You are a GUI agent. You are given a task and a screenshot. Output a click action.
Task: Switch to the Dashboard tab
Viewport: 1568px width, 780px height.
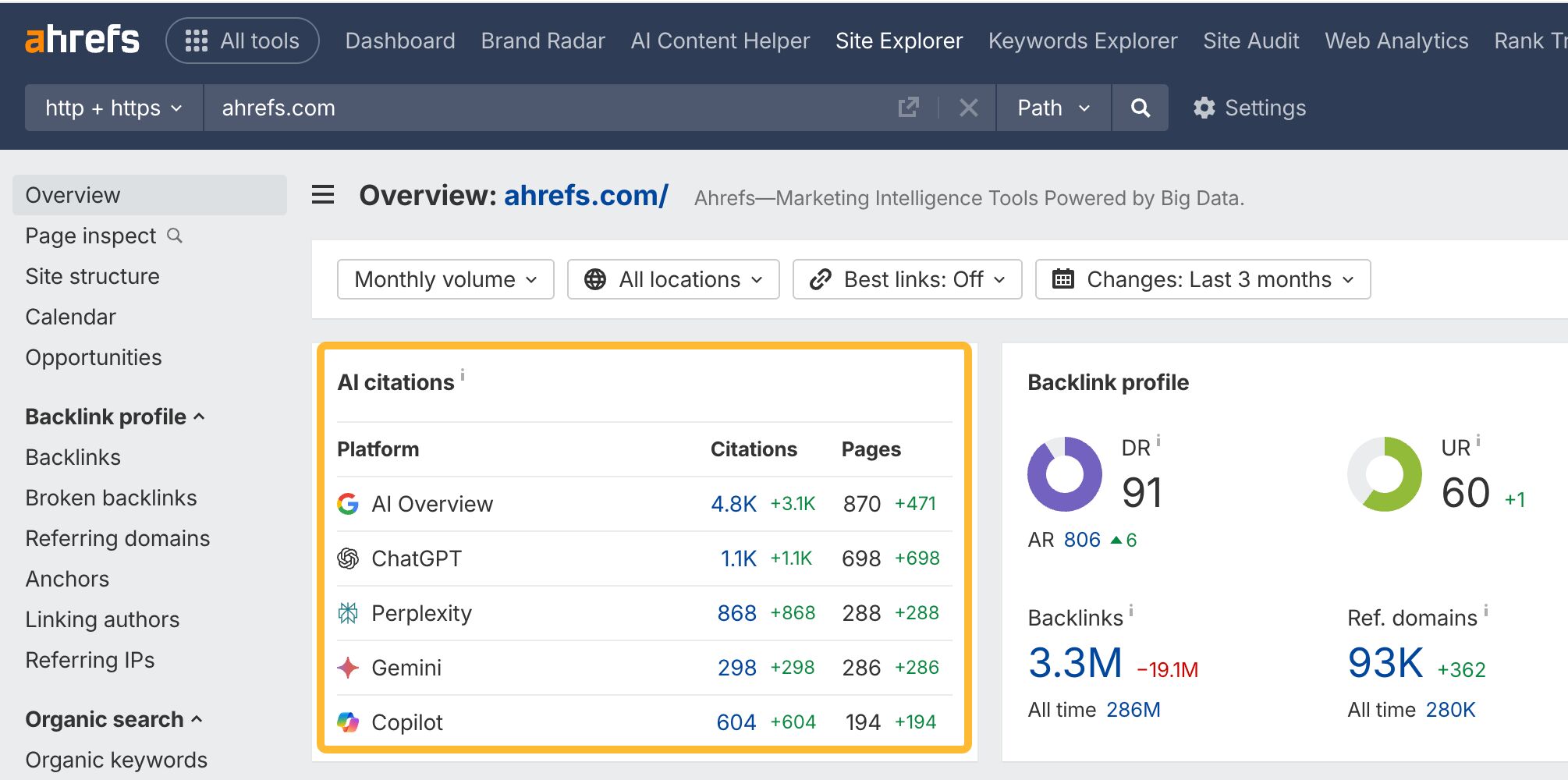(x=400, y=41)
